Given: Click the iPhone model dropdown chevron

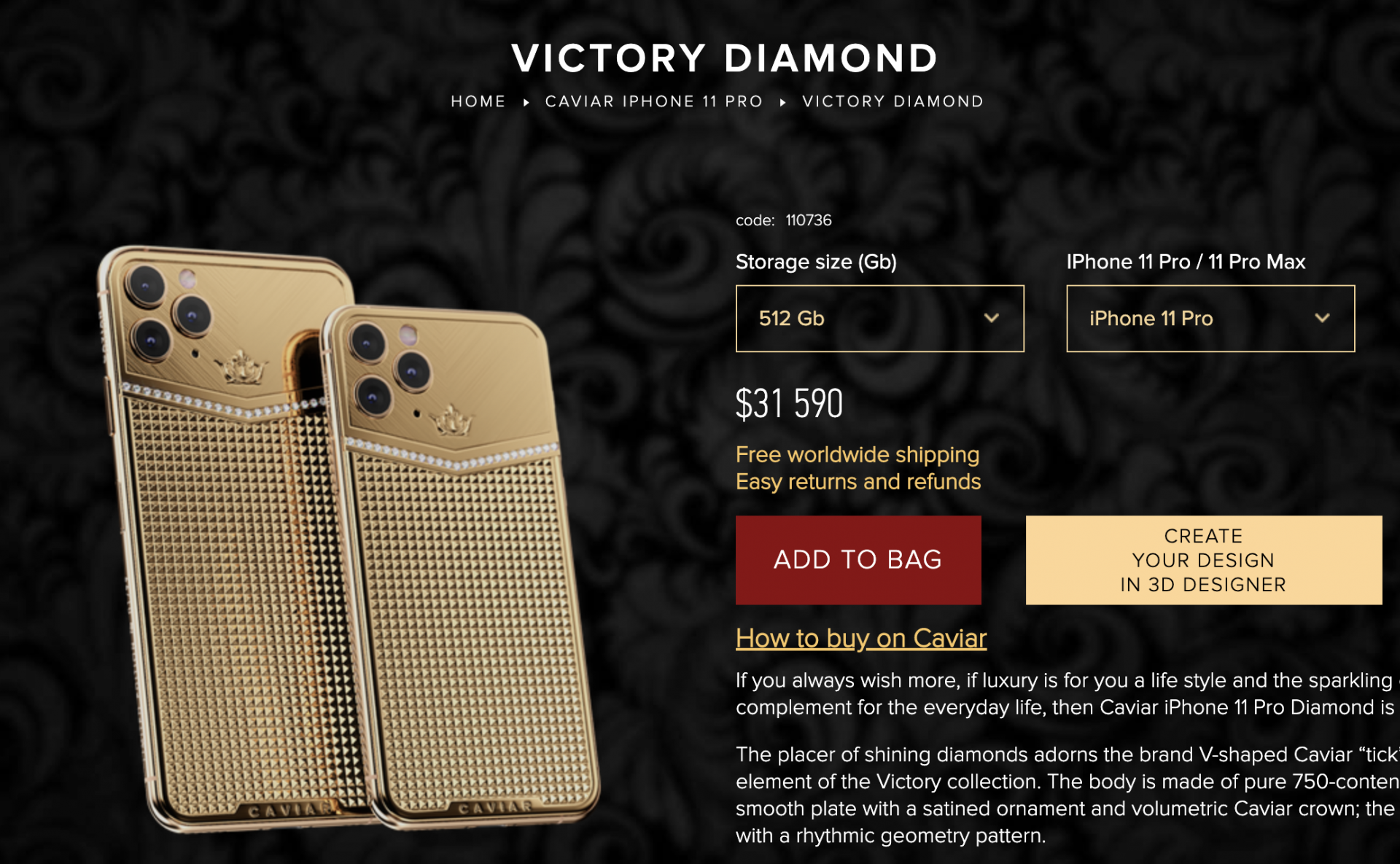Looking at the screenshot, I should tap(1322, 318).
